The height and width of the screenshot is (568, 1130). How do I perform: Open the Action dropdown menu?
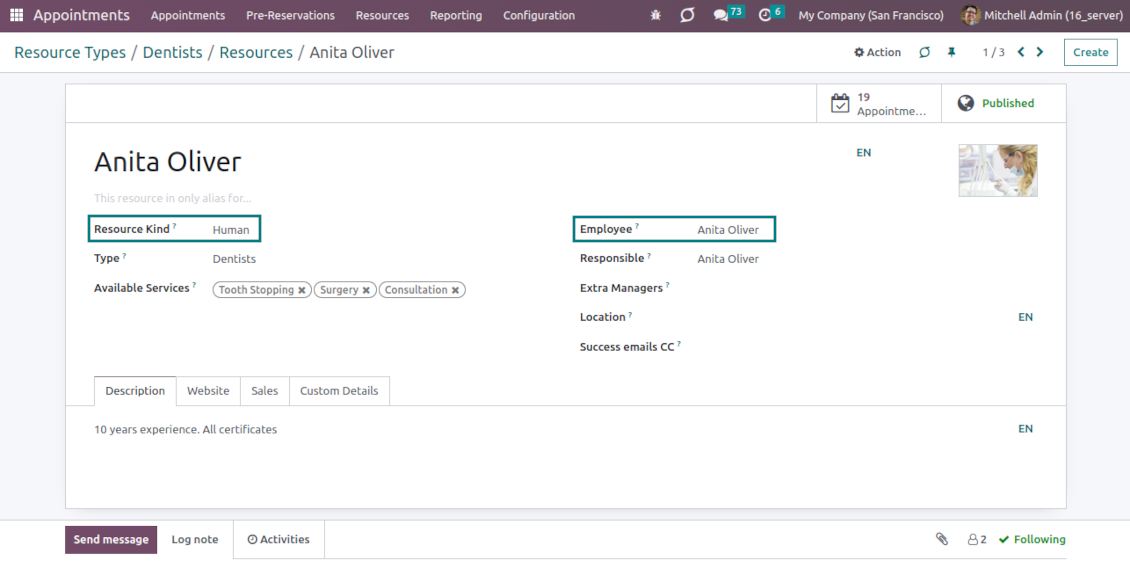(877, 52)
